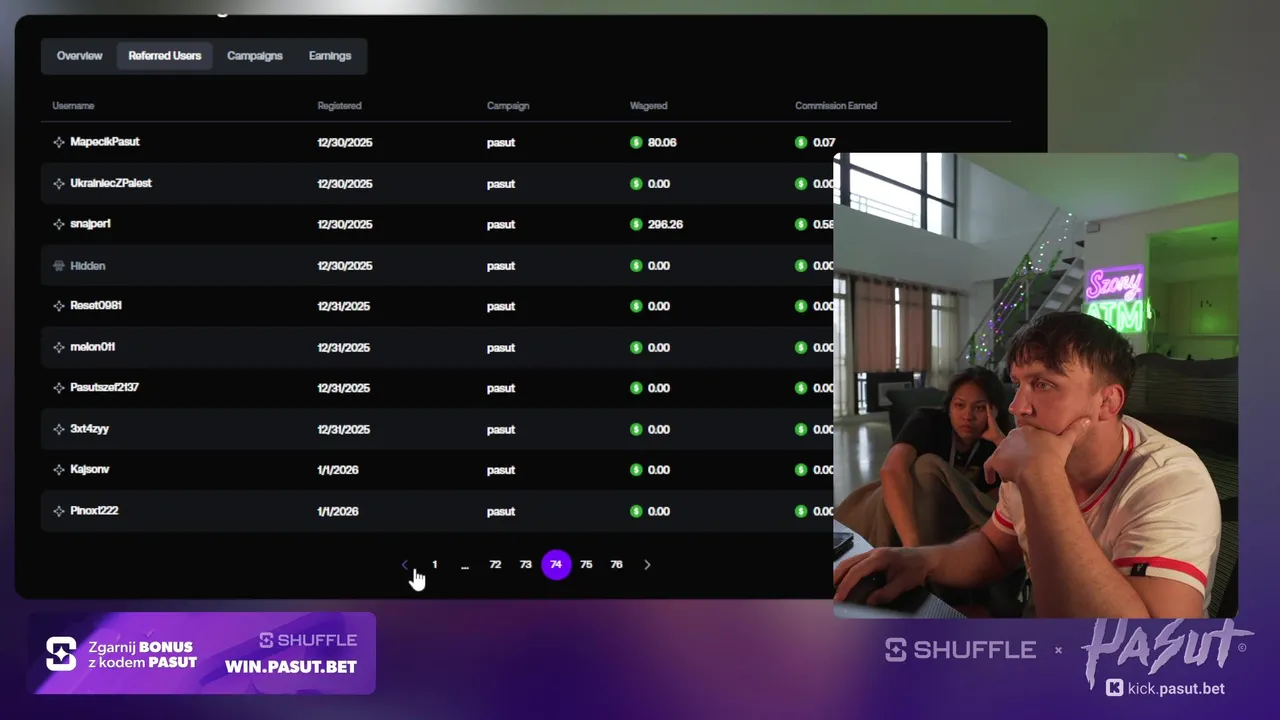
Task: Click the wagered coin icon in the Pinoxt222 row
Action: [636, 511]
